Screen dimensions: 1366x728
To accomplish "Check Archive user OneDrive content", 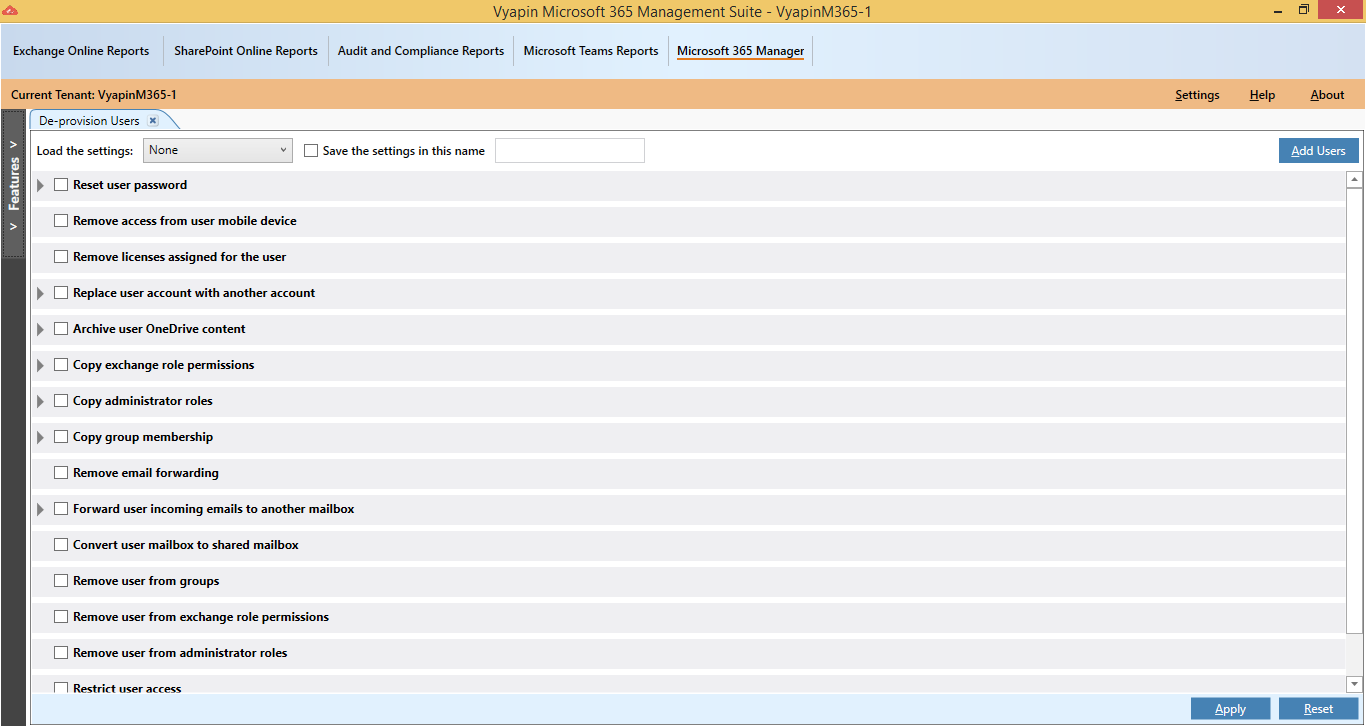I will (60, 328).
